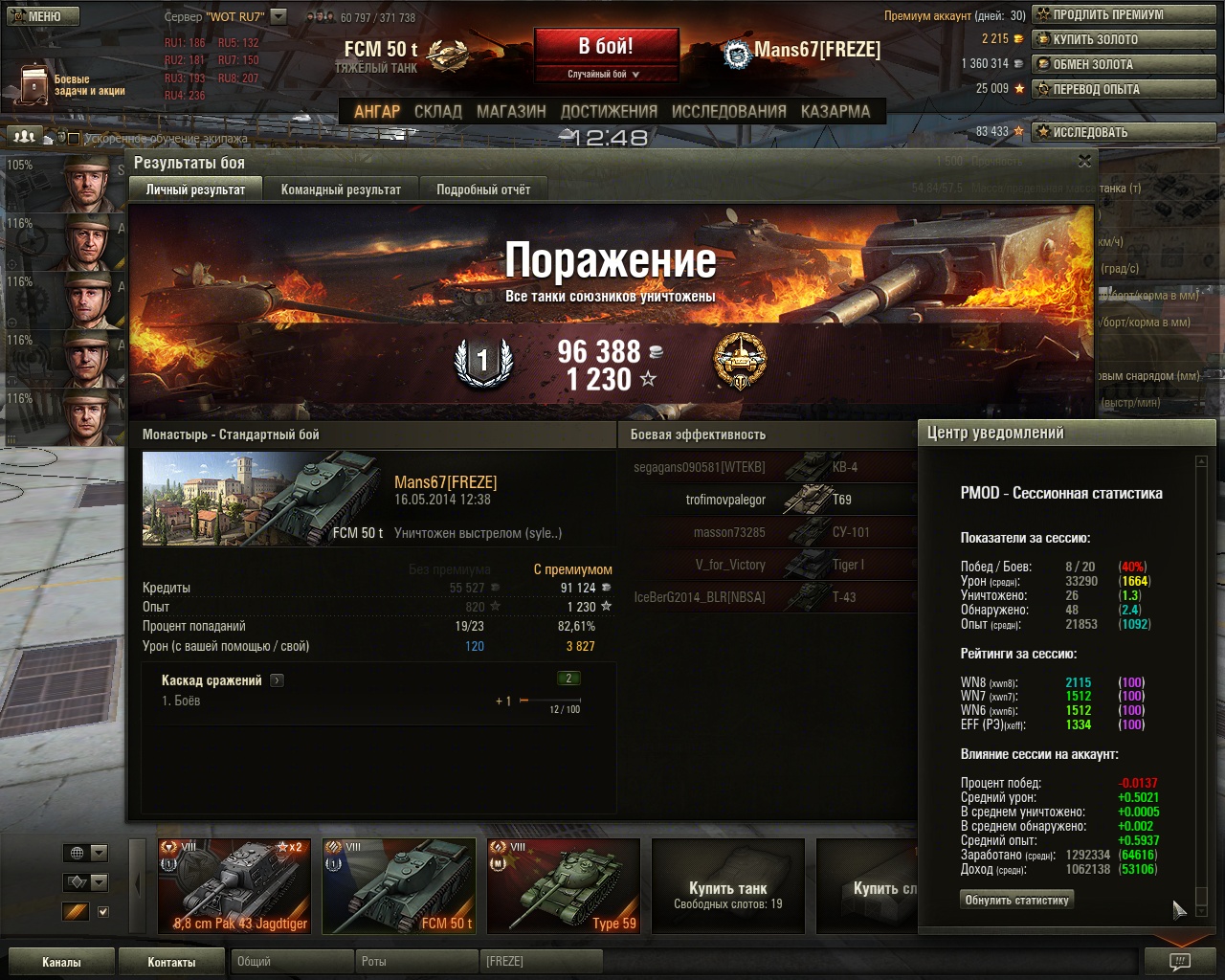
Task: Open the combat missions and specials icon
Action: (x=34, y=85)
